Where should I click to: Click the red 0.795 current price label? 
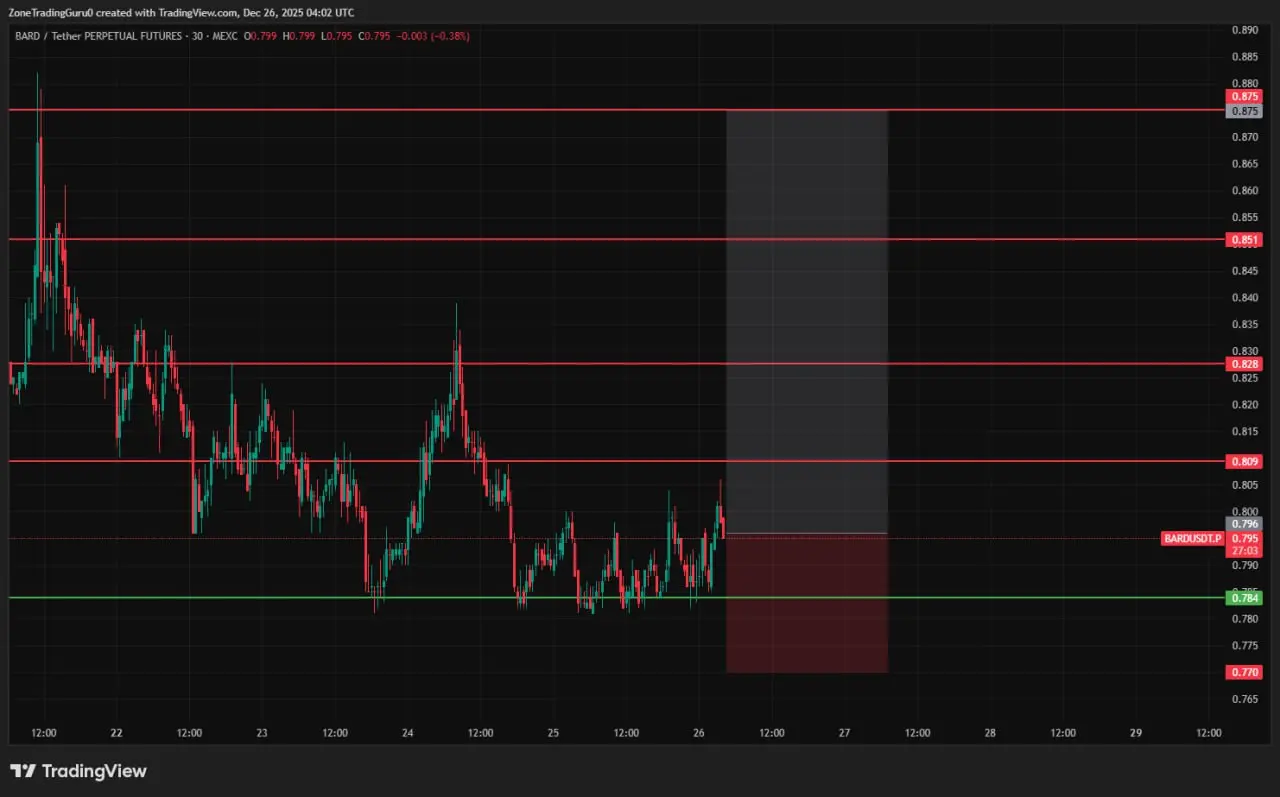(x=1245, y=538)
